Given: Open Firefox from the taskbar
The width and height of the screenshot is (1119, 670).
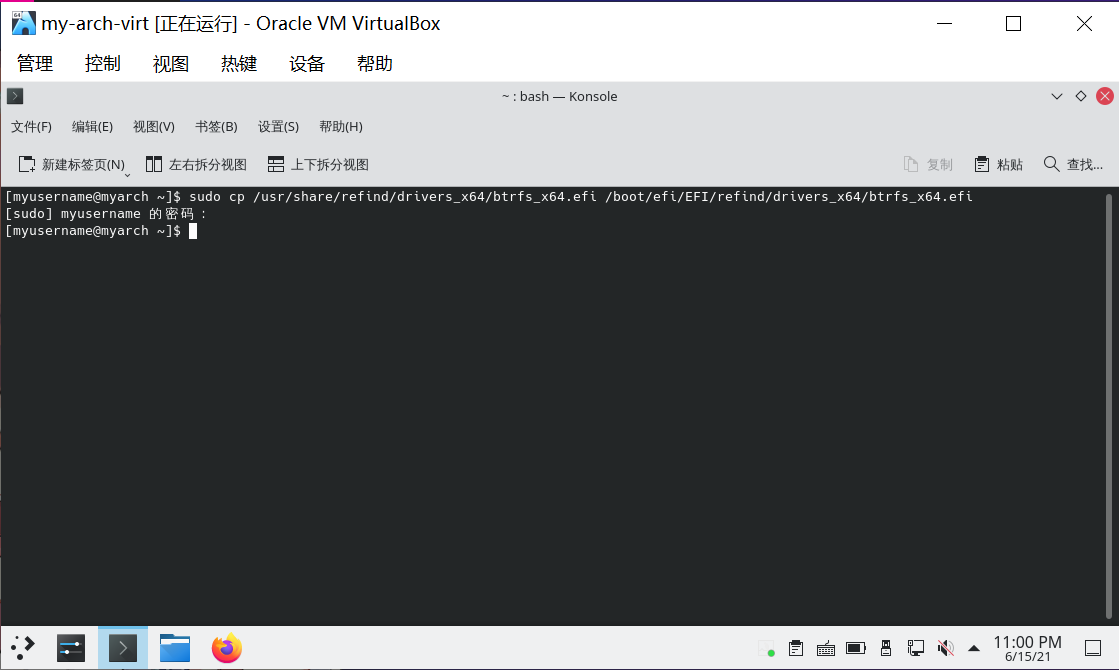Looking at the screenshot, I should pyautogui.click(x=227, y=648).
